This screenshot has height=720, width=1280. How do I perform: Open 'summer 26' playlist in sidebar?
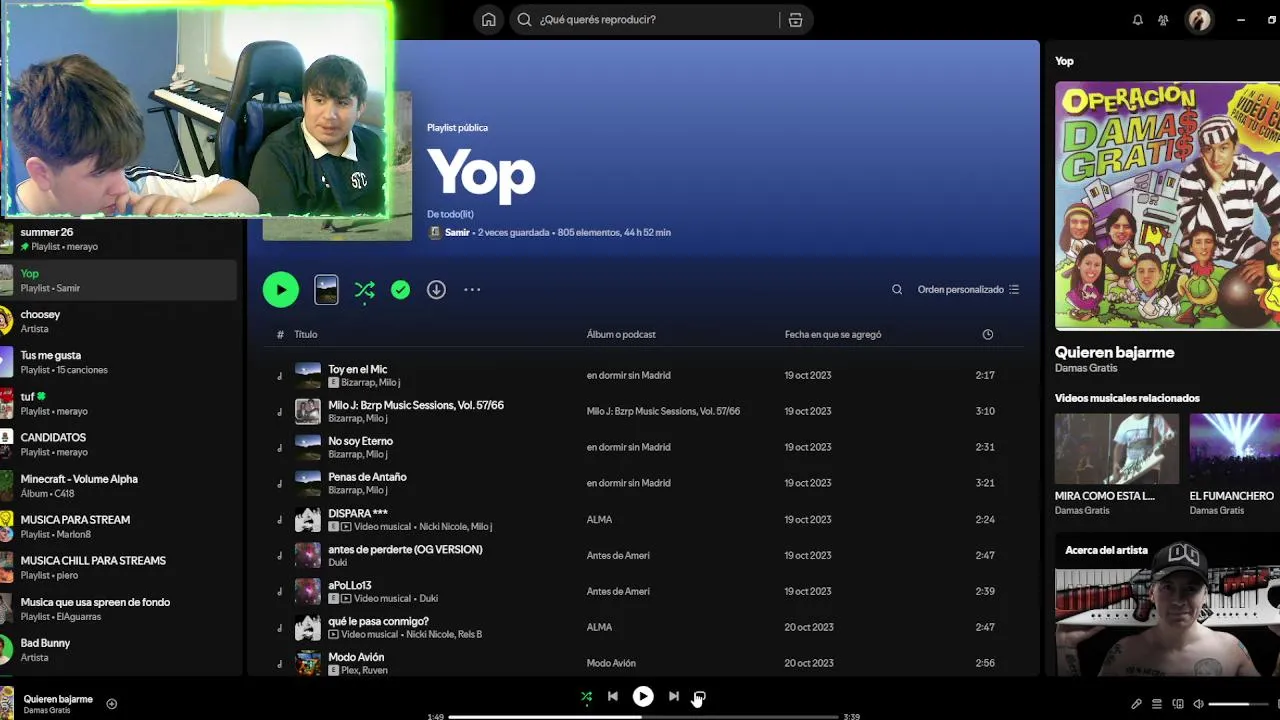click(120, 239)
